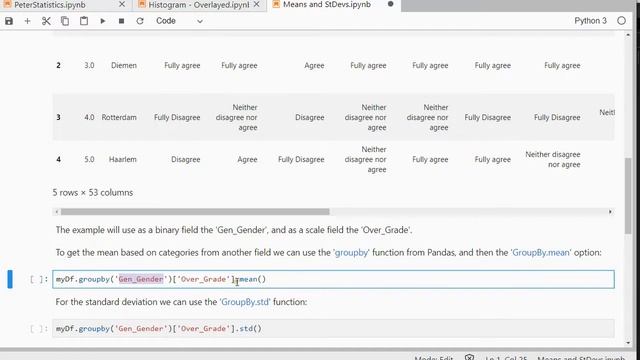Image resolution: width=640 pixels, height=360 pixels.
Task: Close the PeterStatistics.ipynb tab
Action: (x=122, y=4)
